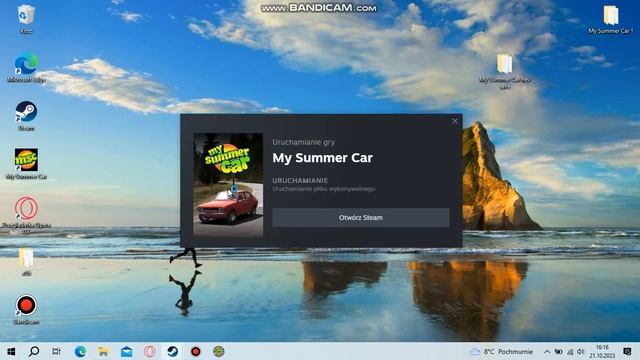This screenshot has height=360, width=640.
Task: Close the Steam launch dialog
Action: click(x=455, y=121)
